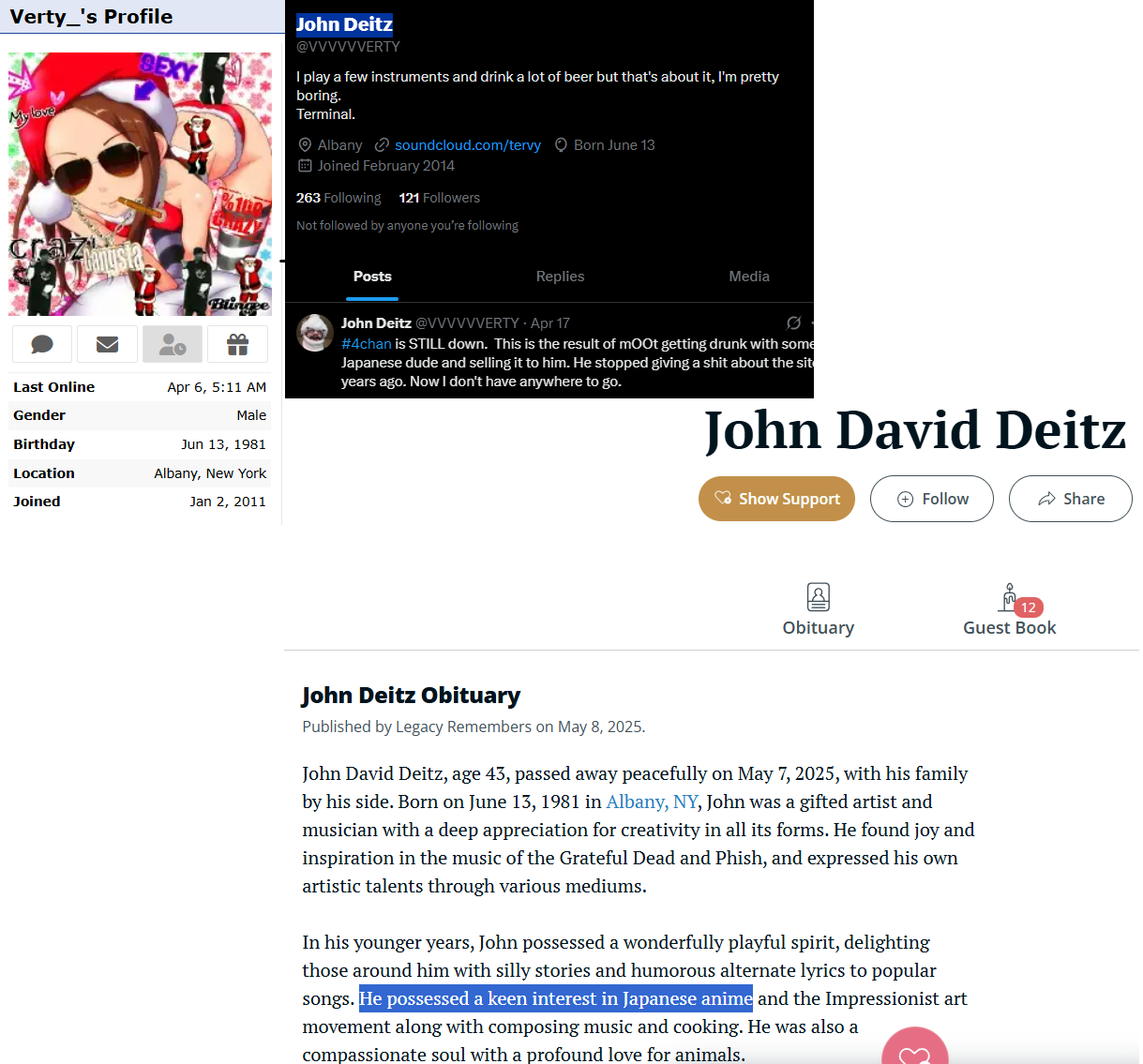
Task: Click highlighted text 'He possessed a keen interest in Japanese anime'
Action: [556, 998]
